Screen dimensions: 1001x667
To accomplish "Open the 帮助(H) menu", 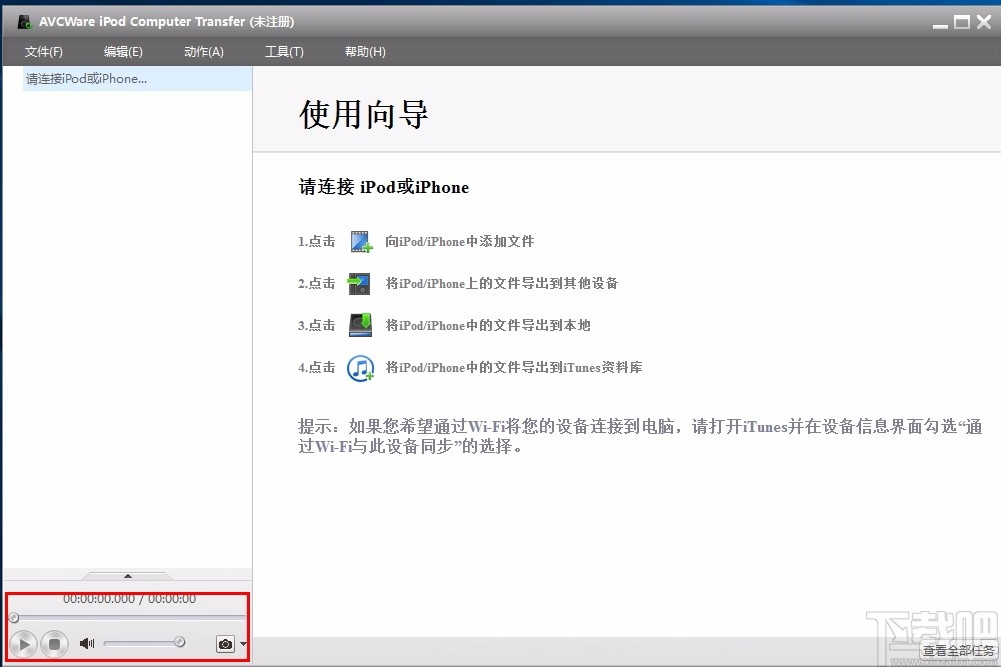I will tap(364, 51).
